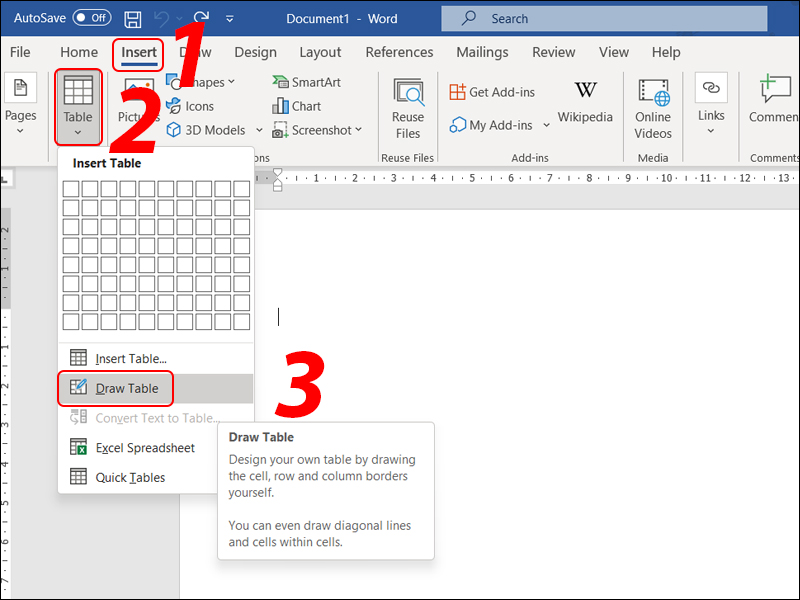Open the References tab
Screen dimensions: 800x600
coord(399,52)
